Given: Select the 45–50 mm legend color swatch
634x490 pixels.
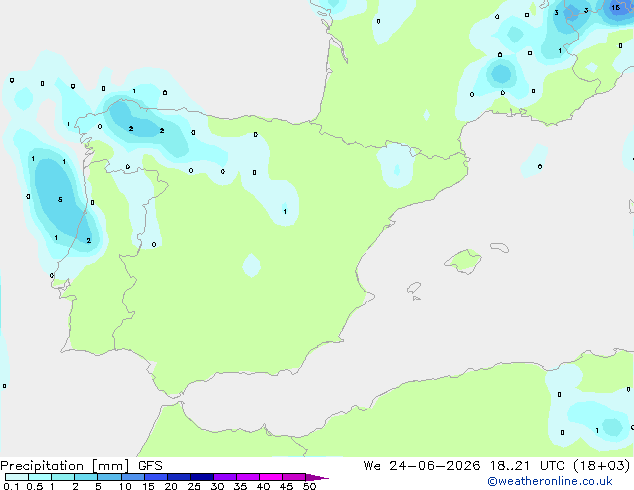Looking at the screenshot, I should point(294,477).
